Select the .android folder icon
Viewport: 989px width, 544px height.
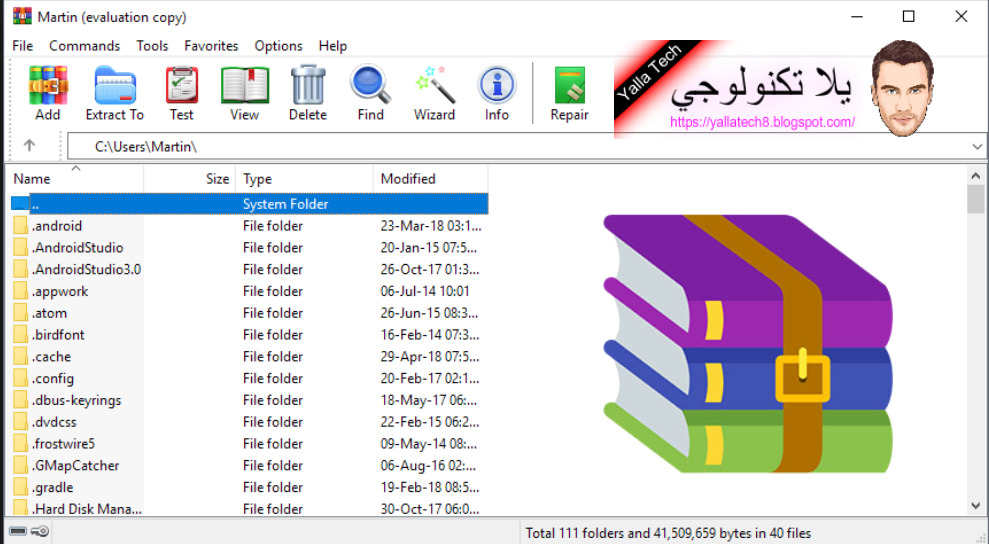click(21, 226)
